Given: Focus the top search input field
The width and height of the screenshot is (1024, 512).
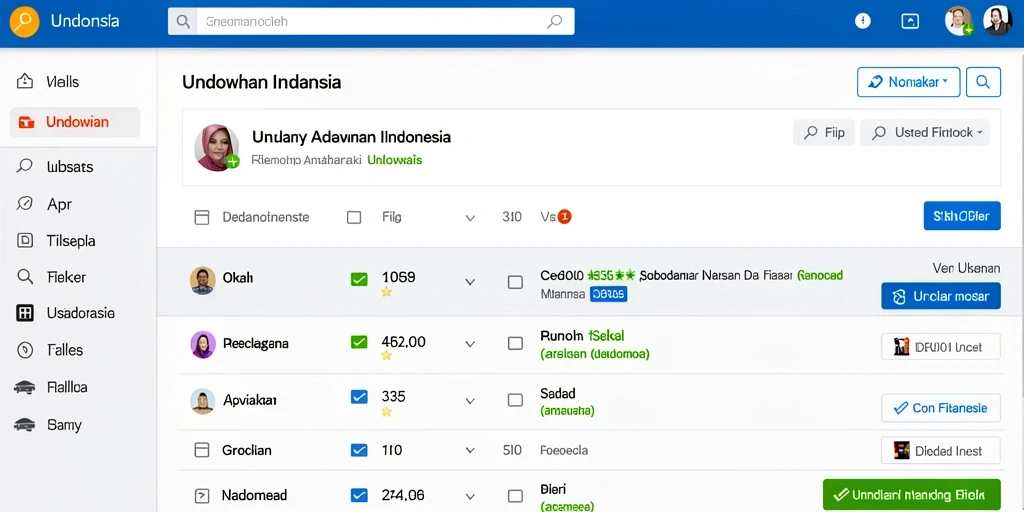Looking at the screenshot, I should [x=371, y=22].
